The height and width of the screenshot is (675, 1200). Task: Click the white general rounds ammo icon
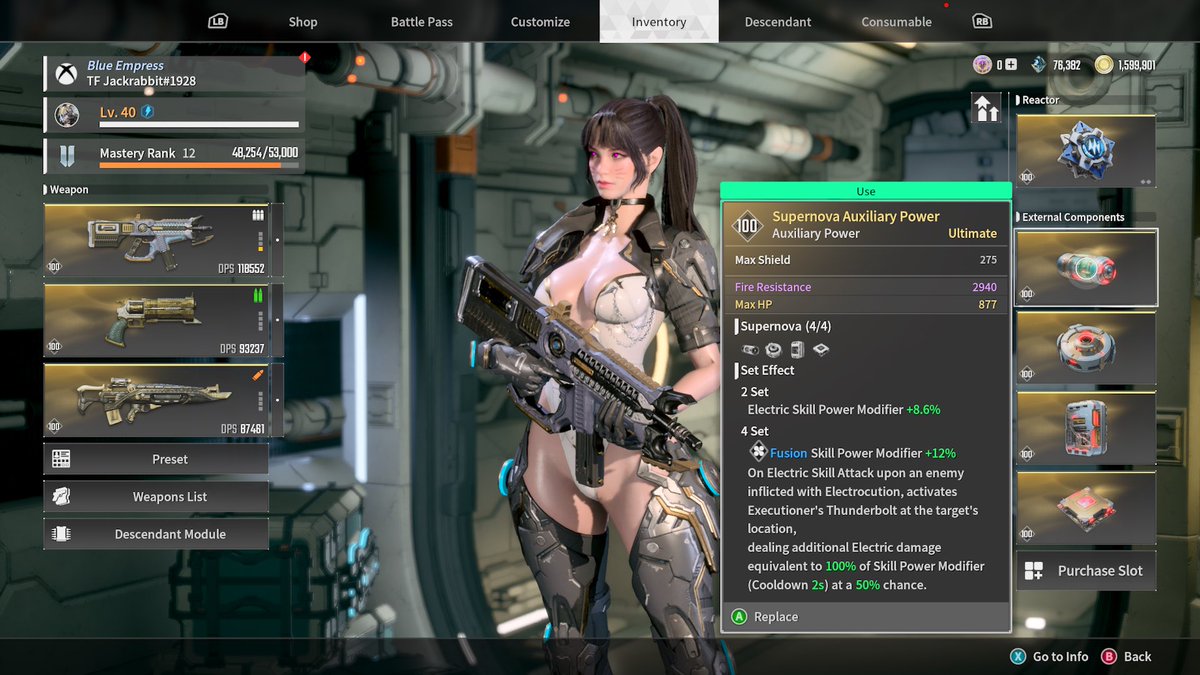257,215
